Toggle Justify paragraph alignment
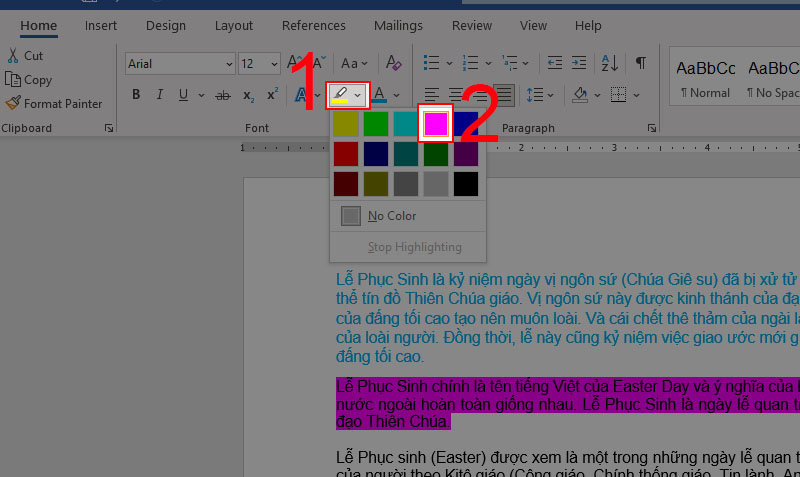The width and height of the screenshot is (800, 477). click(503, 95)
